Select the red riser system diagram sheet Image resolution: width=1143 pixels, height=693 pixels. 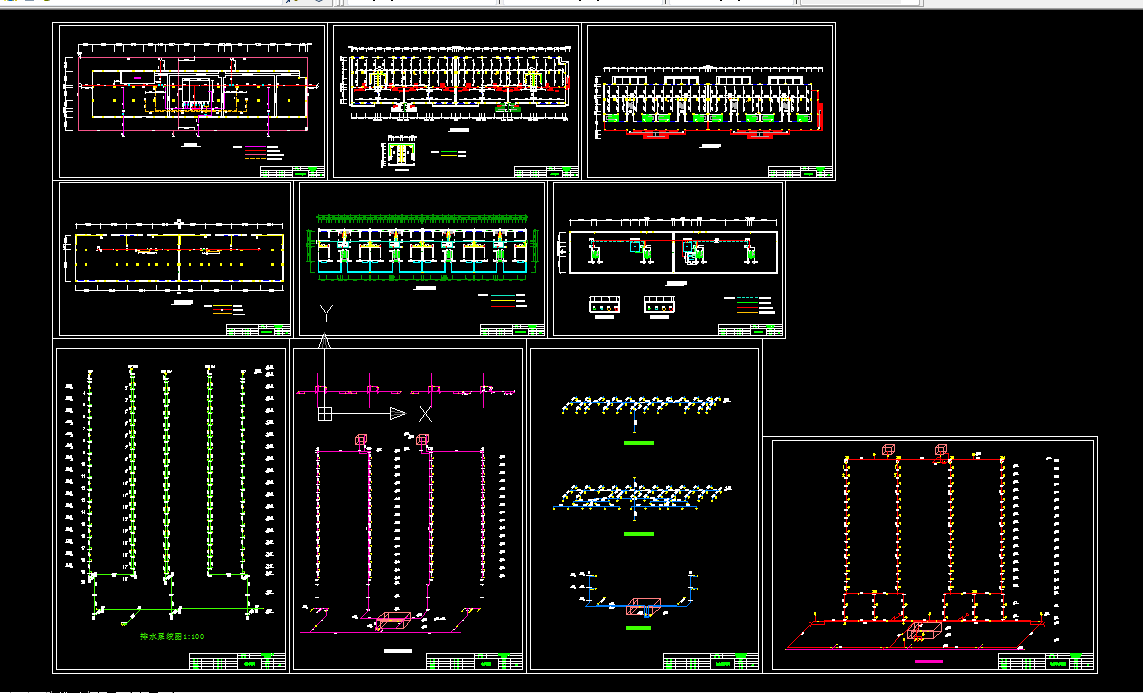point(934,555)
